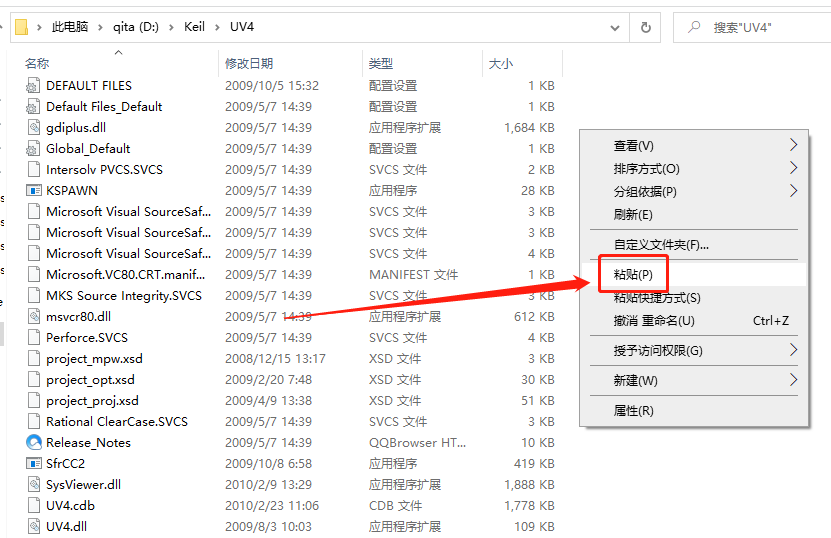The height and width of the screenshot is (538, 831).
Task: Select the UV4.dll file icon
Action: tap(33, 526)
